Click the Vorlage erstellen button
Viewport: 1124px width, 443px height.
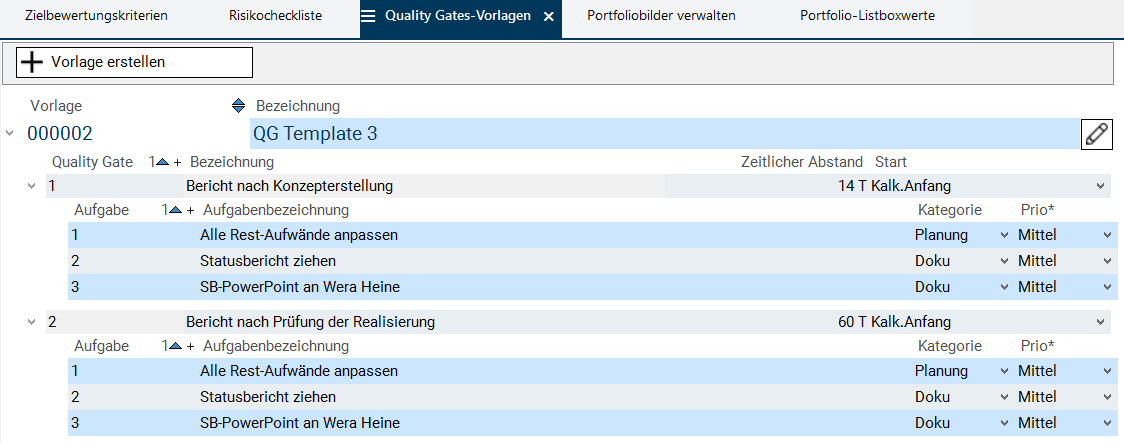click(x=135, y=62)
